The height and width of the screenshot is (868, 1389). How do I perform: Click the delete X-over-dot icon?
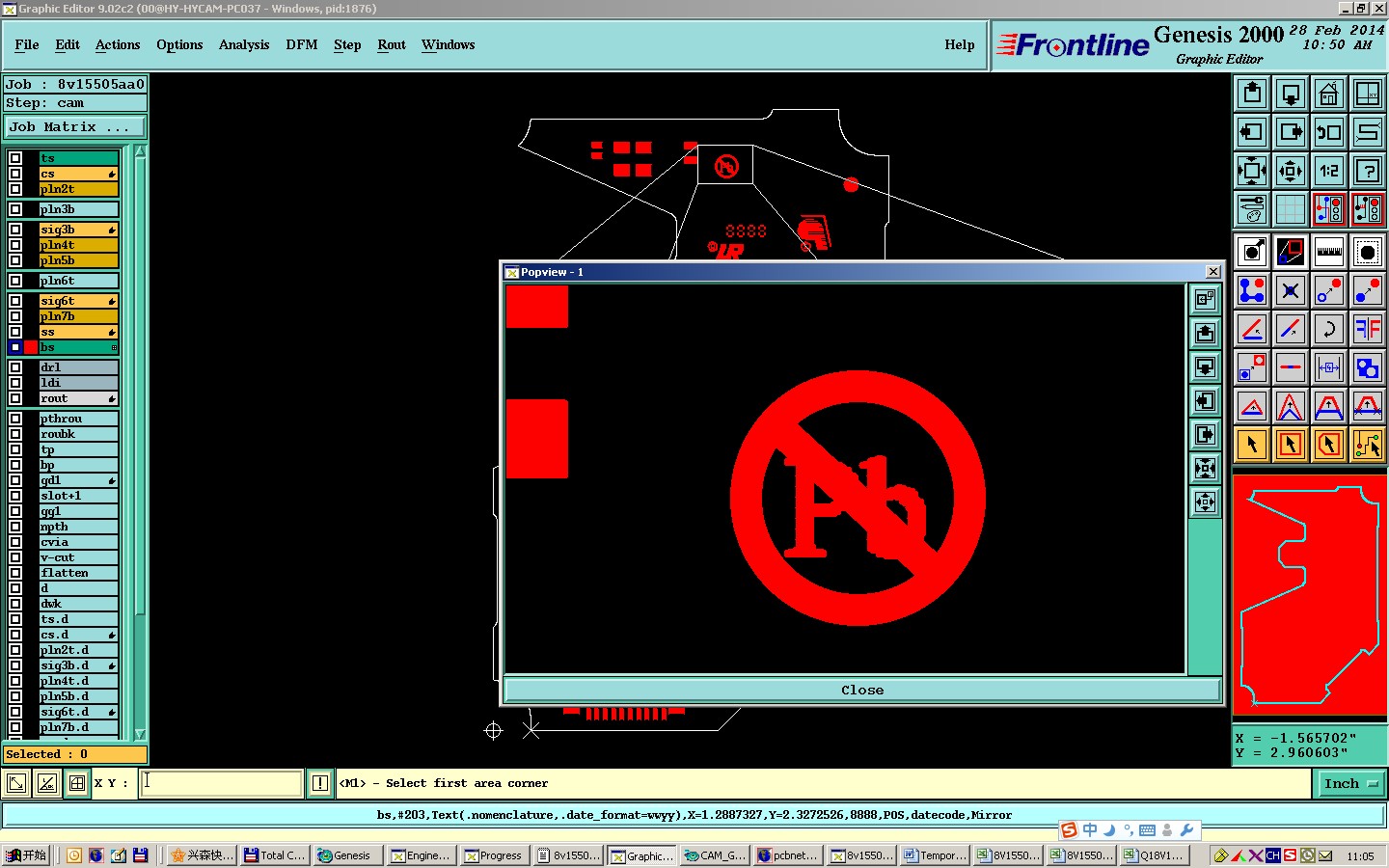pyautogui.click(x=1291, y=290)
